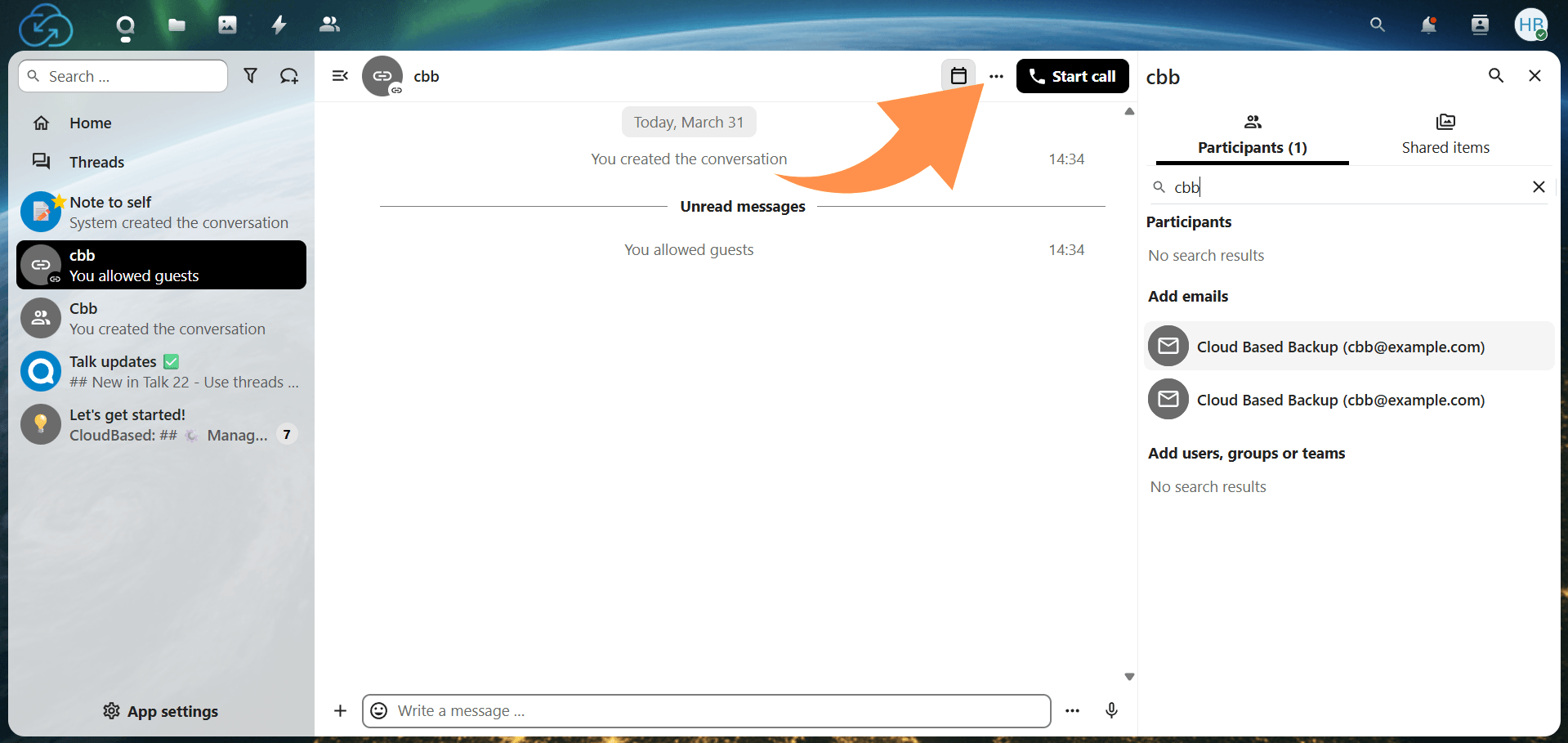Click the calendar icon in the chat header
Viewport: 1568px width, 743px height.
point(958,74)
